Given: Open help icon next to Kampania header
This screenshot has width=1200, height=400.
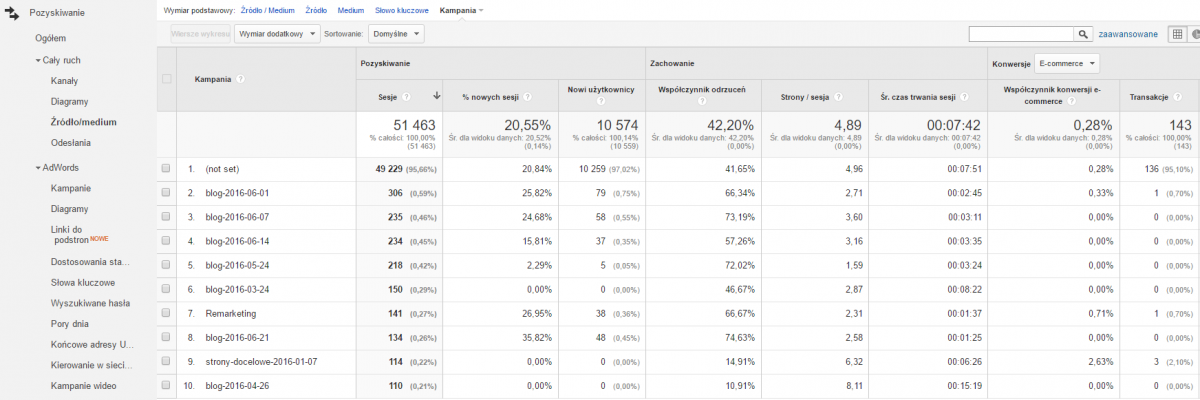Looking at the screenshot, I should 241,79.
